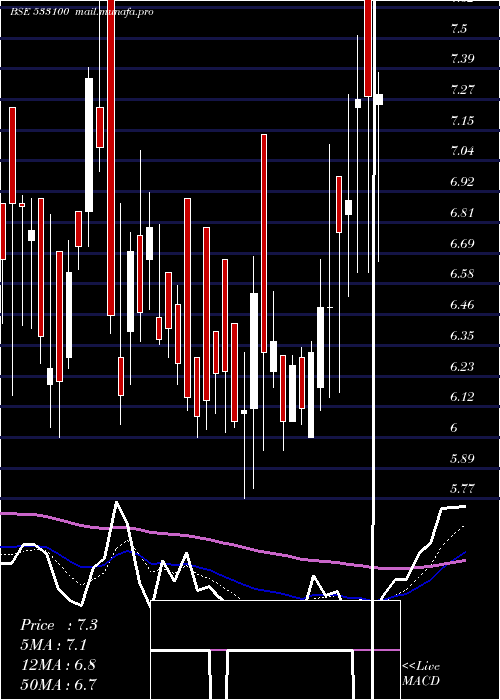500x700 pixels.
Task: Select the '5MA : 7.1' readout
Action: point(53,645)
